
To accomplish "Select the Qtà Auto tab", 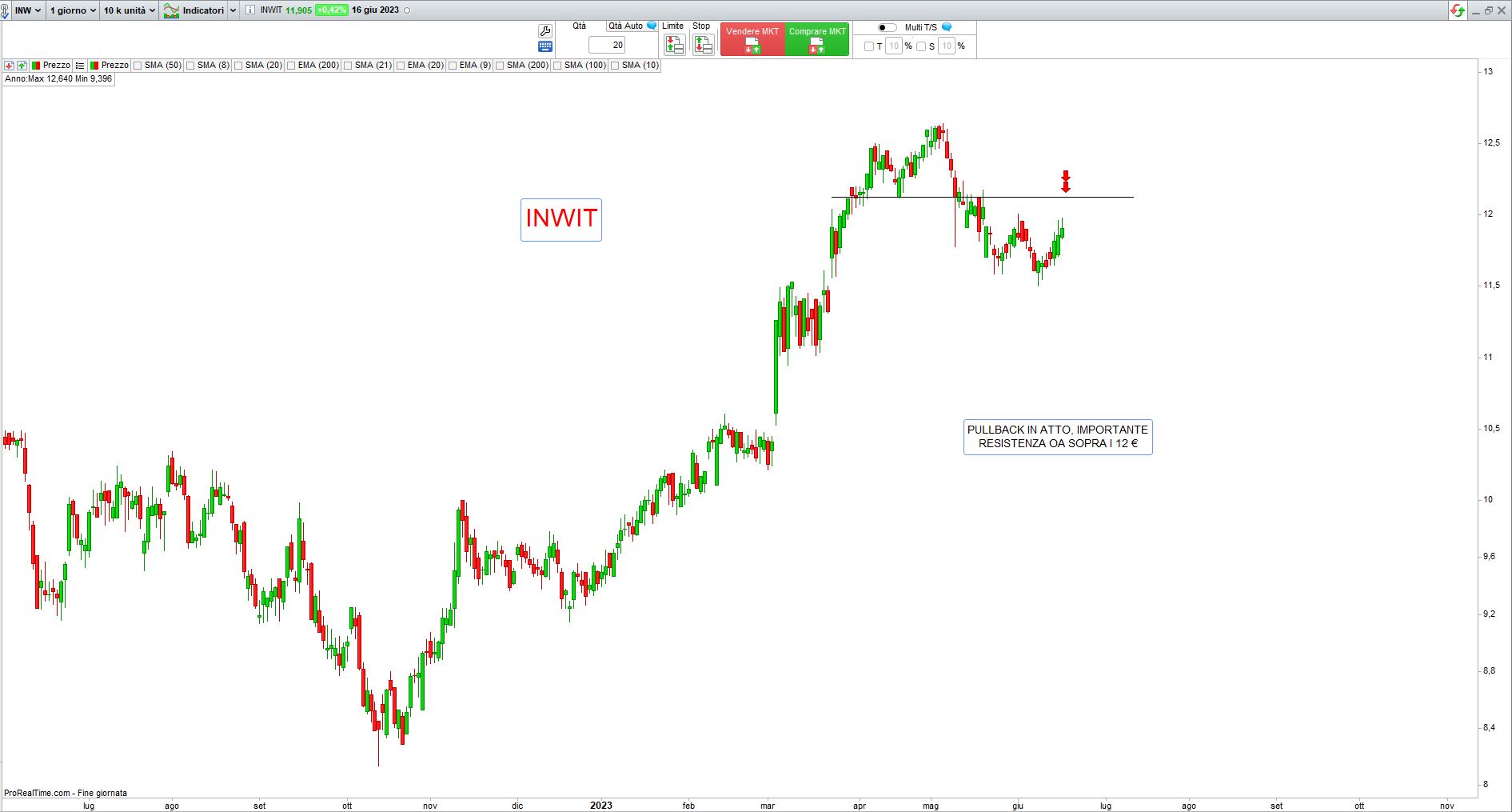I will coord(625,26).
